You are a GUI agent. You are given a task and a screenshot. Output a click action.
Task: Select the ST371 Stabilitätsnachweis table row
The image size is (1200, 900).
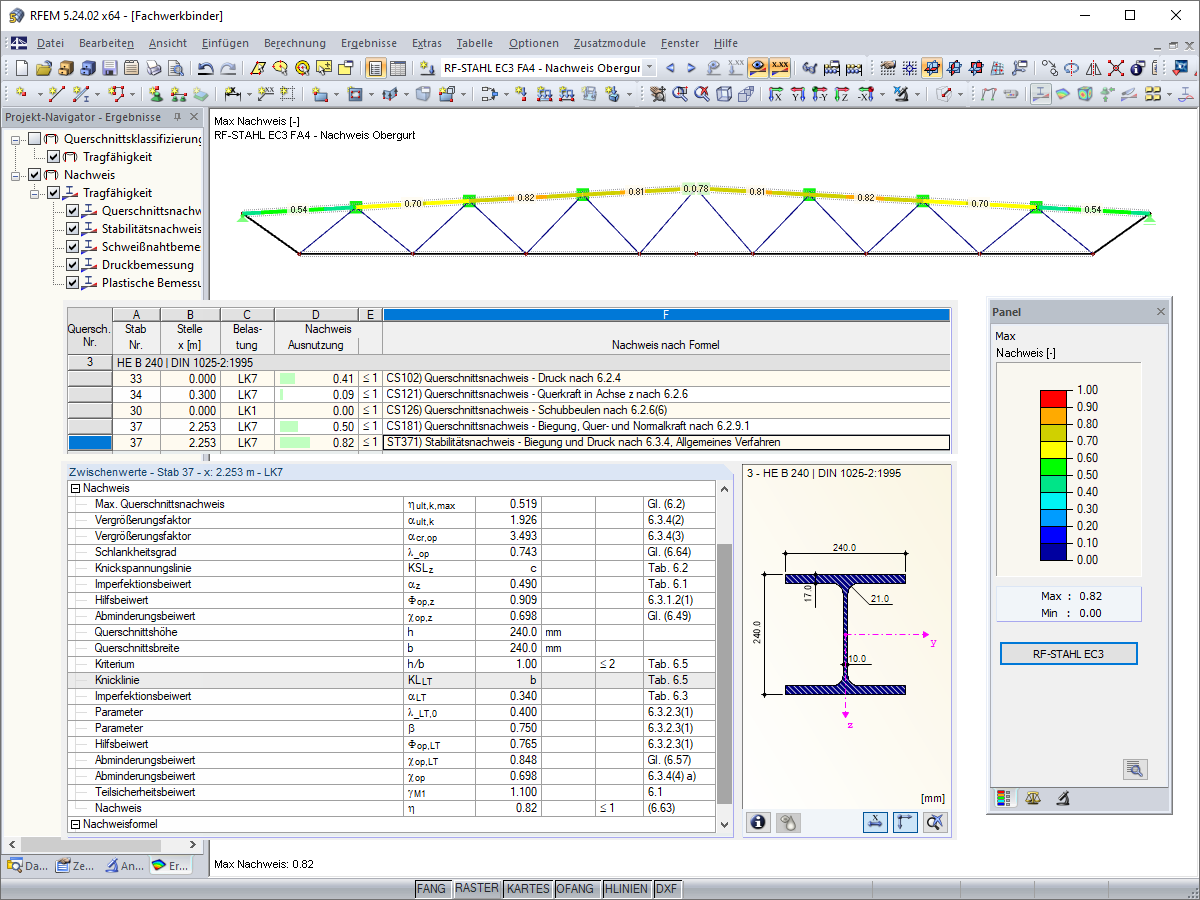(508, 442)
